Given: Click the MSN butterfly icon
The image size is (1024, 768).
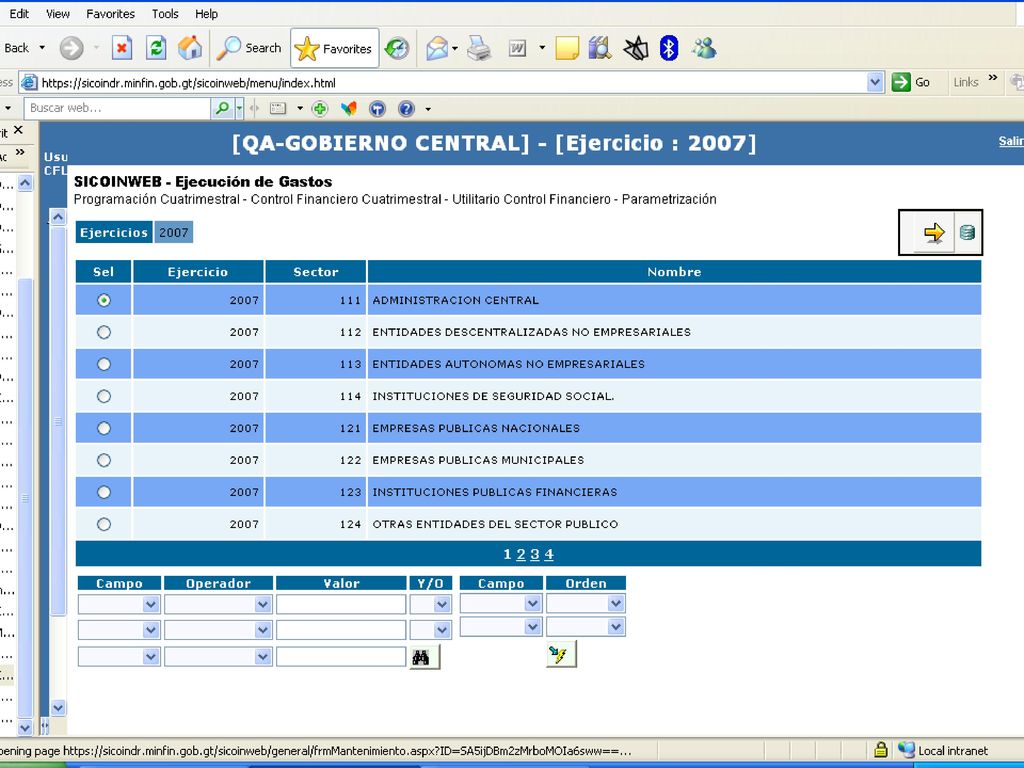Looking at the screenshot, I should (x=349, y=108).
